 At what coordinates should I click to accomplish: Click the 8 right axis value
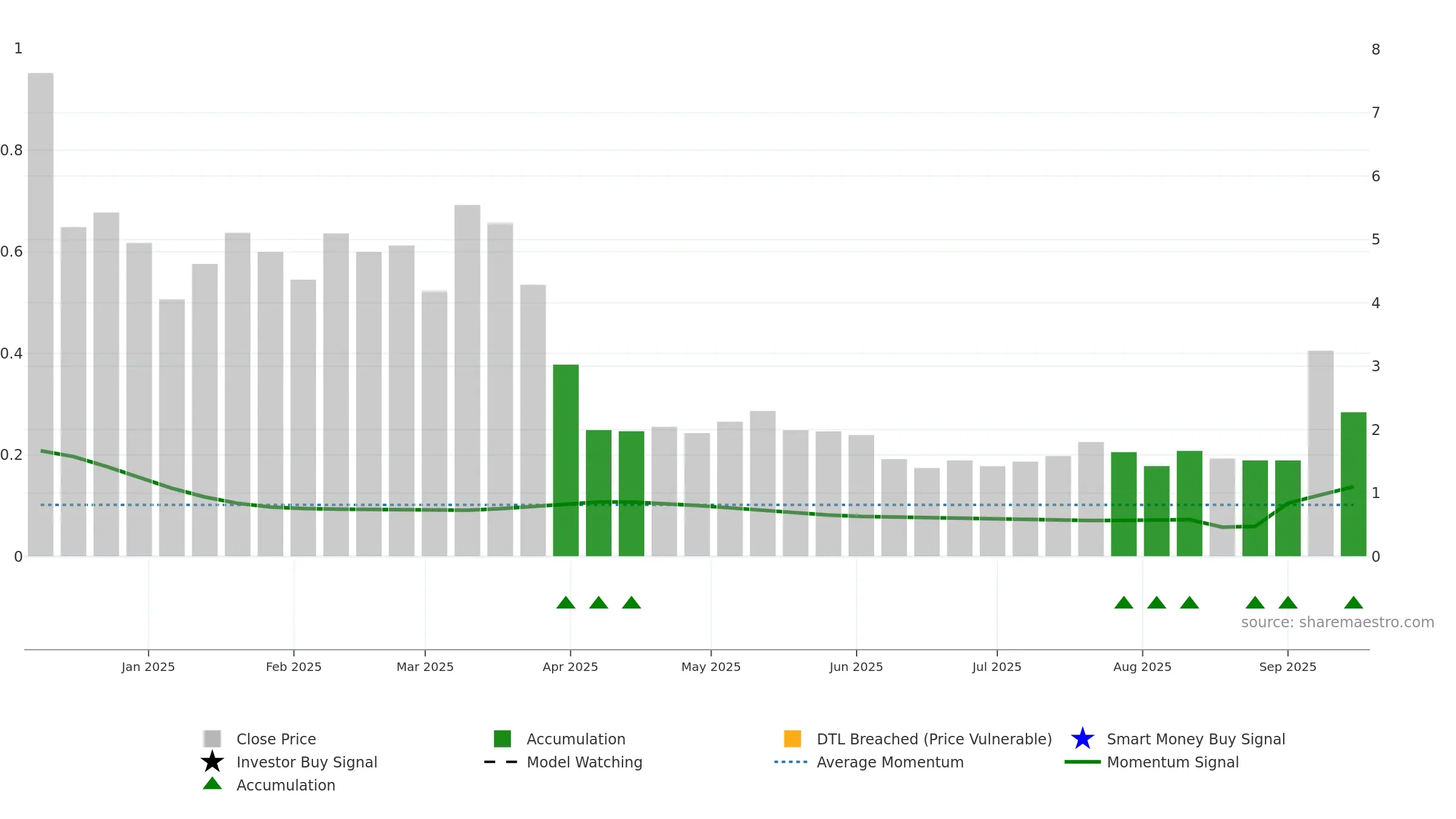1376,50
